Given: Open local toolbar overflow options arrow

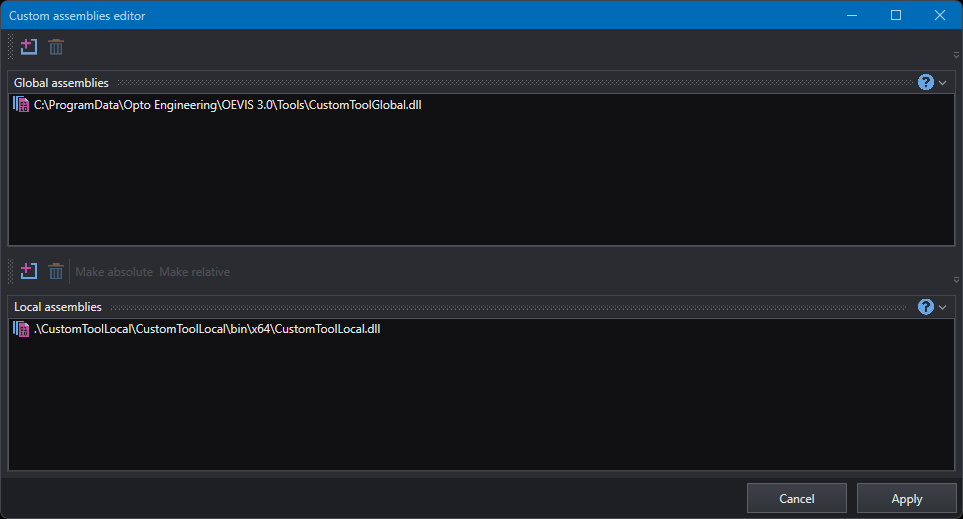Looking at the screenshot, I should point(956,279).
